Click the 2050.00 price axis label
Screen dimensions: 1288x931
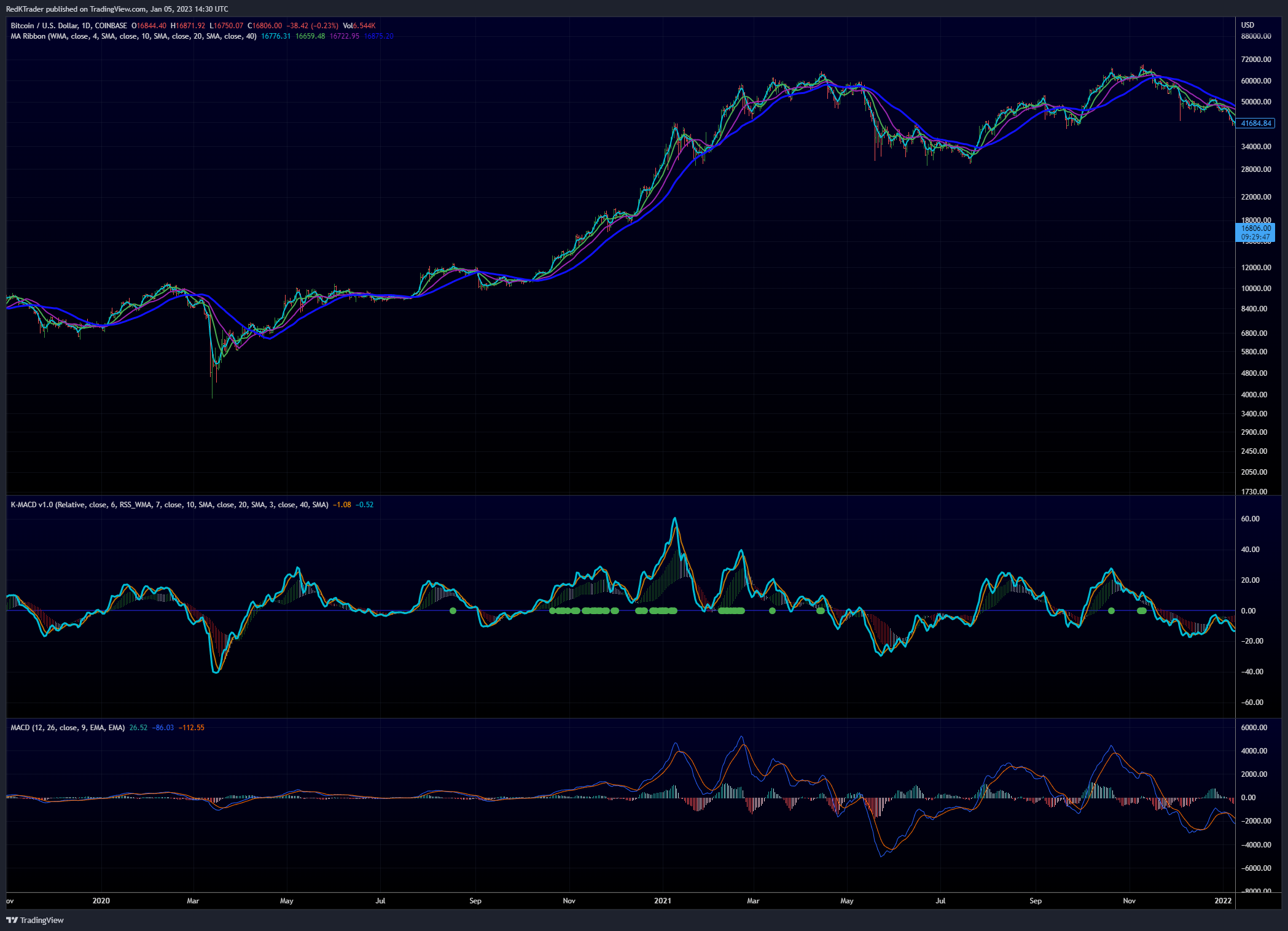(1254, 472)
